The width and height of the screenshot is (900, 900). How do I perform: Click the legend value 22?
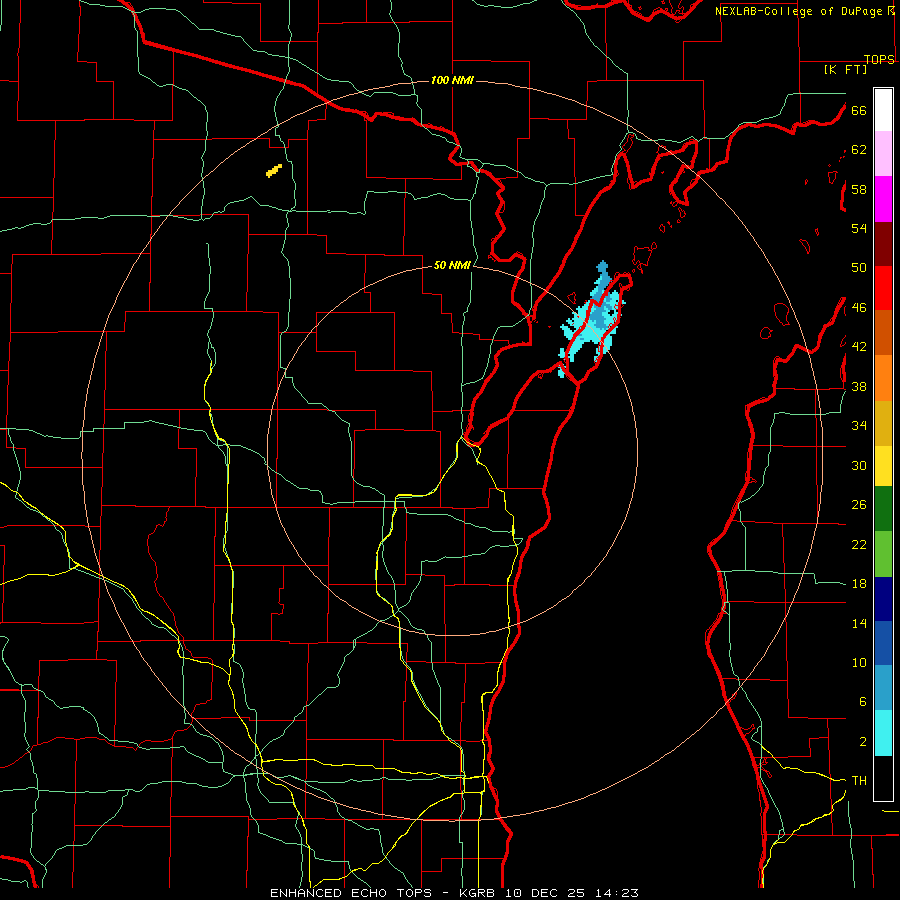859,544
